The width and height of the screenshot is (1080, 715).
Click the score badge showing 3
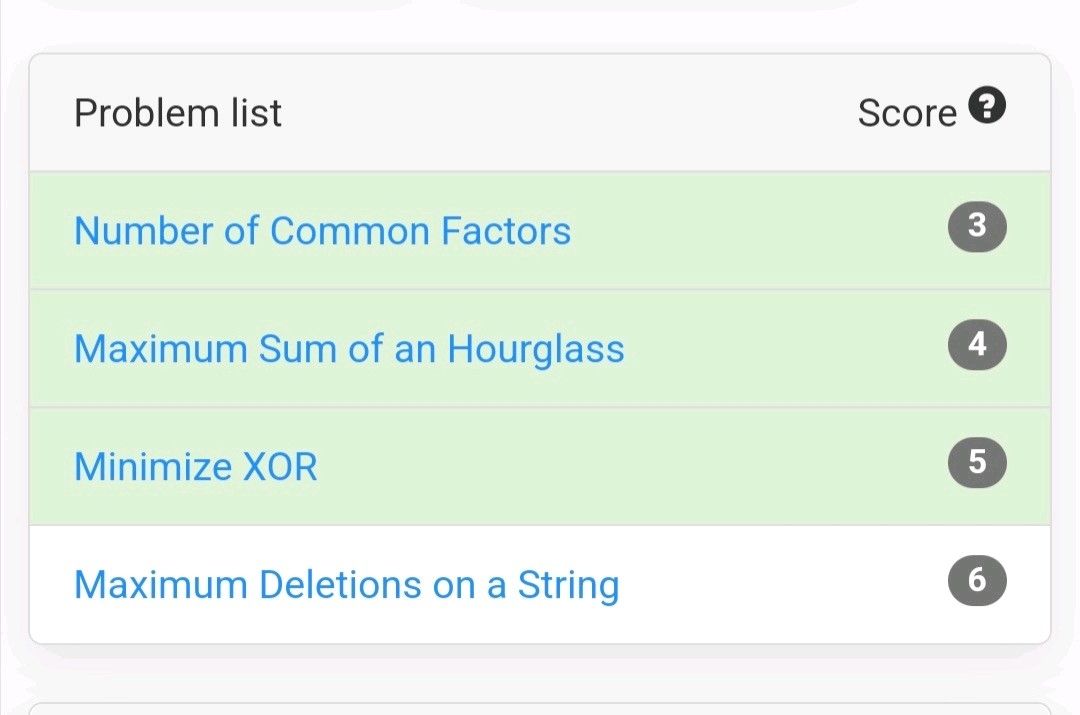point(977,227)
